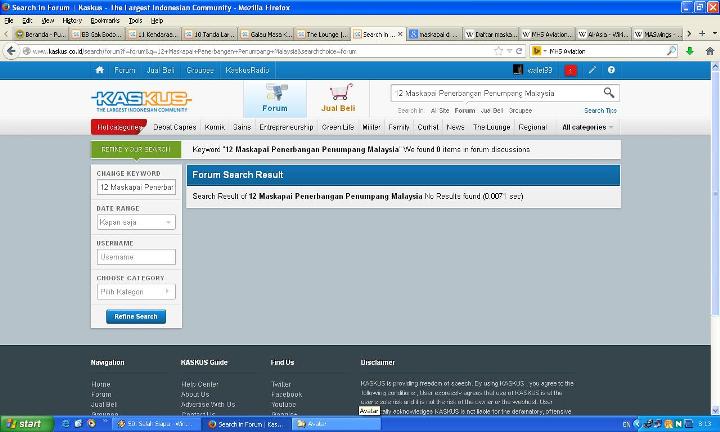Expand the Date Range Kapan saja dropdown

[136, 222]
